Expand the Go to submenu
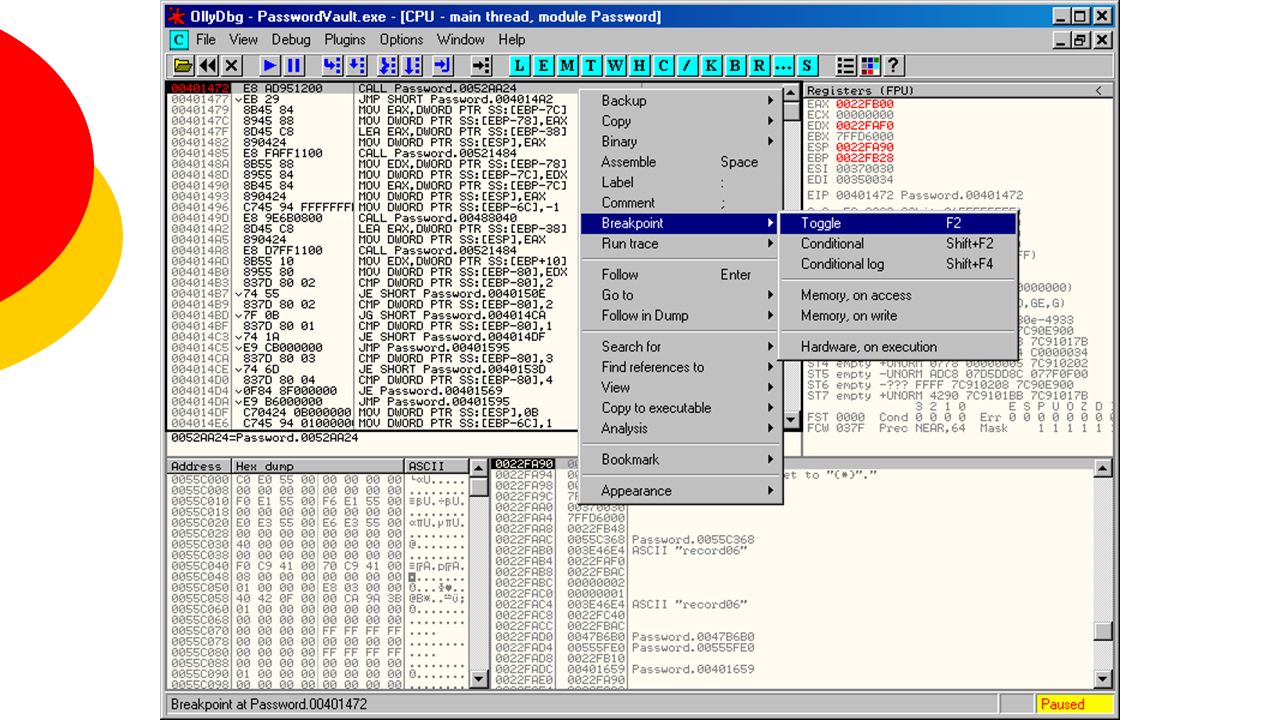 click(x=681, y=295)
